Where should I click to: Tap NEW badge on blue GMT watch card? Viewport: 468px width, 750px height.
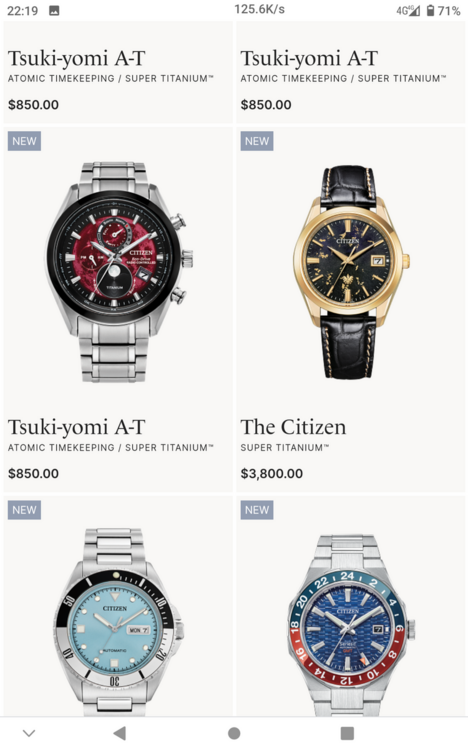[256, 510]
